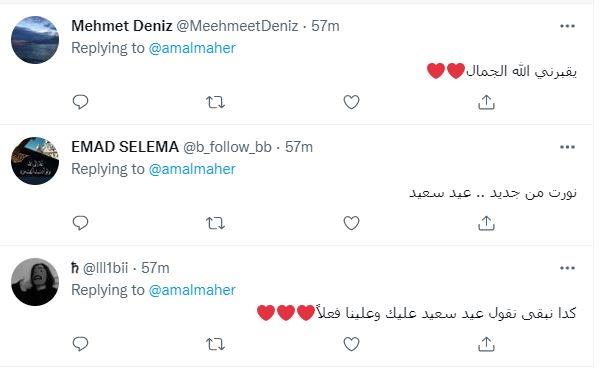Share the @lll1bii tweet
The height and width of the screenshot is (368, 610).
[486, 344]
